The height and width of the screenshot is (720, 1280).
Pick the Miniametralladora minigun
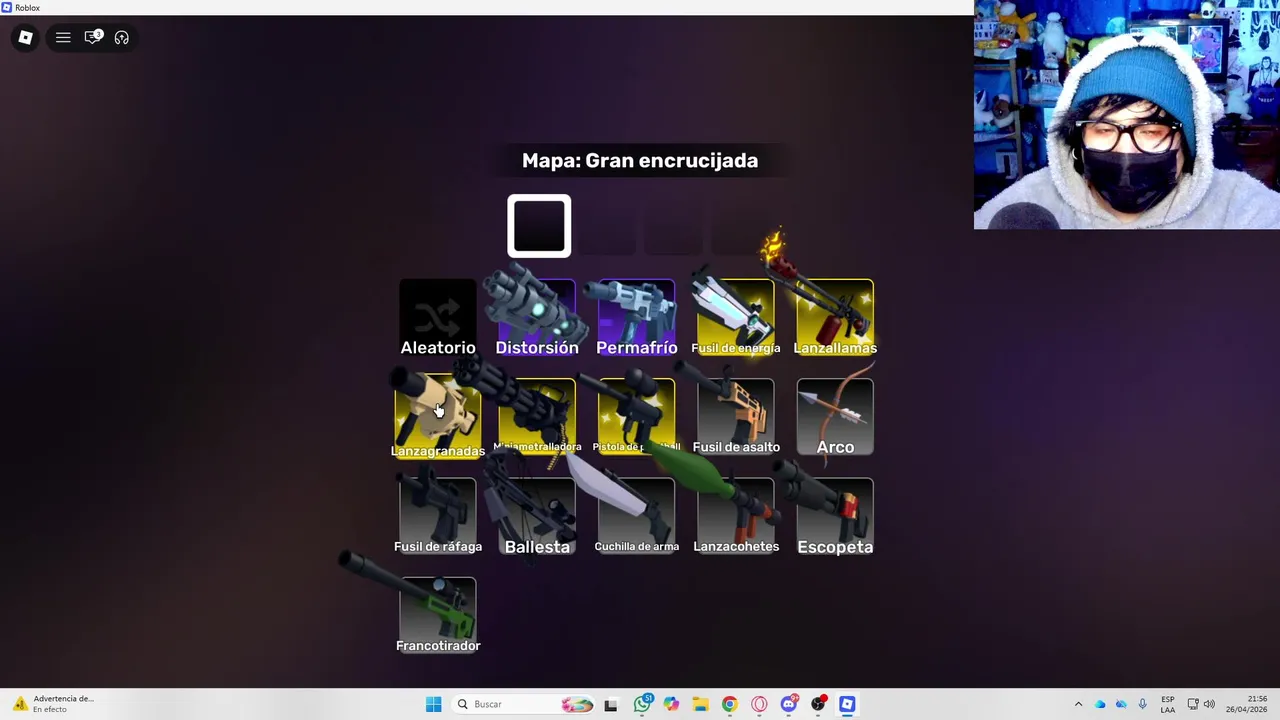tap(537, 417)
